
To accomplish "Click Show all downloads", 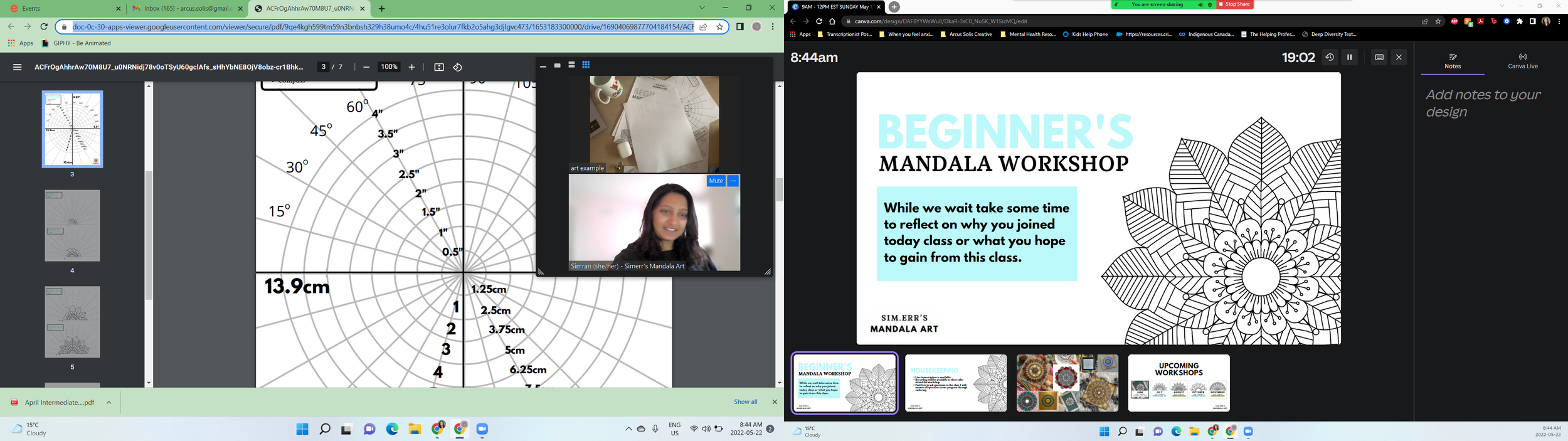I will 745,402.
